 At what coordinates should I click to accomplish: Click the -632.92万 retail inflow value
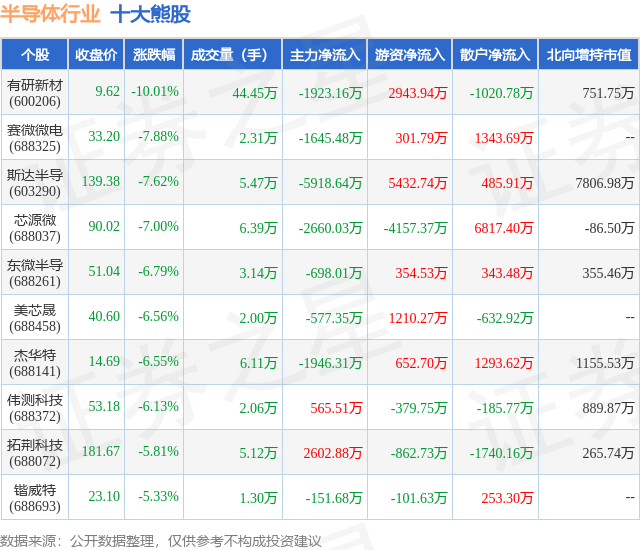pos(505,318)
